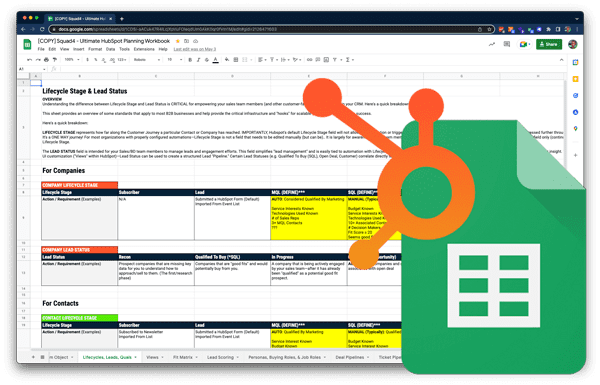Screen dimensions: 600x385
Task: Open the more number formats dropdown
Action: click(122, 60)
